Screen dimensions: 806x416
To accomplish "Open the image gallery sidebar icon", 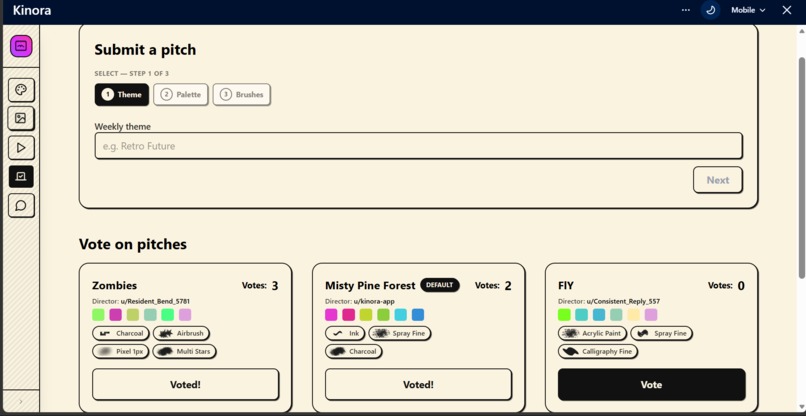I will [x=21, y=119].
